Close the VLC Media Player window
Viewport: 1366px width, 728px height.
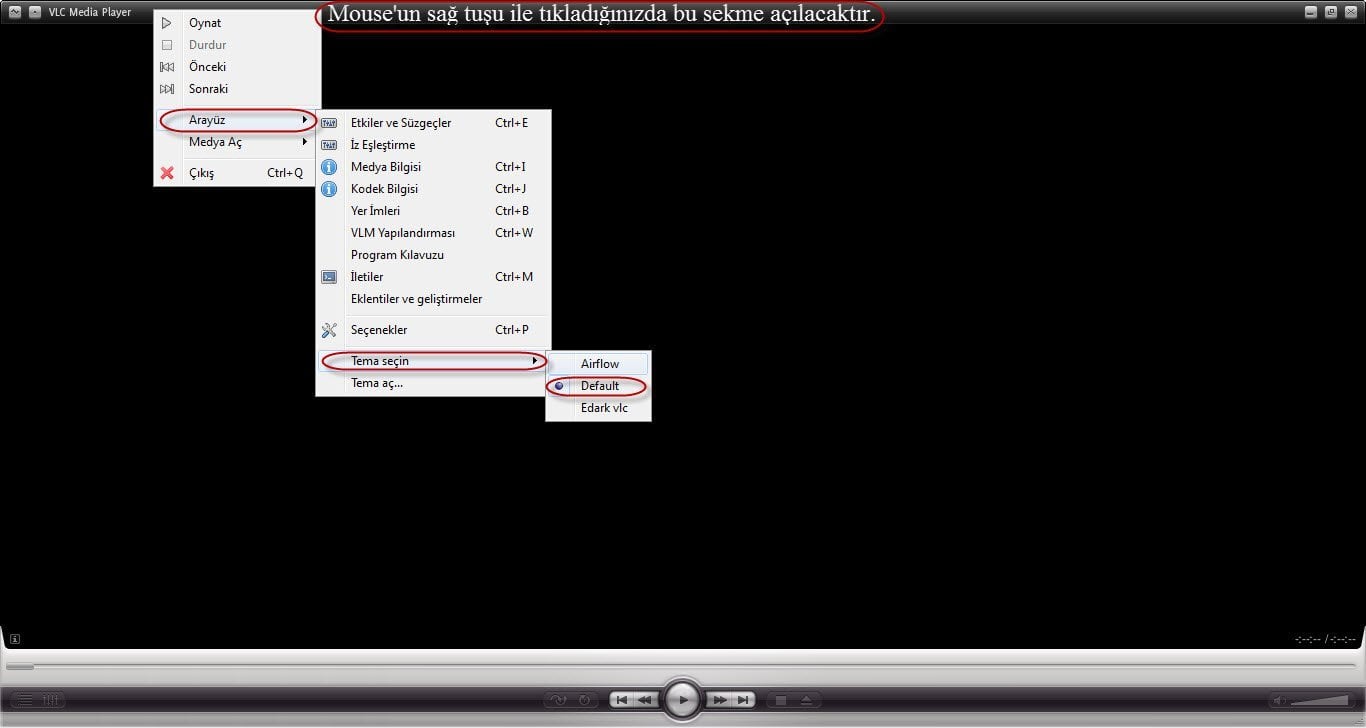click(x=1350, y=12)
